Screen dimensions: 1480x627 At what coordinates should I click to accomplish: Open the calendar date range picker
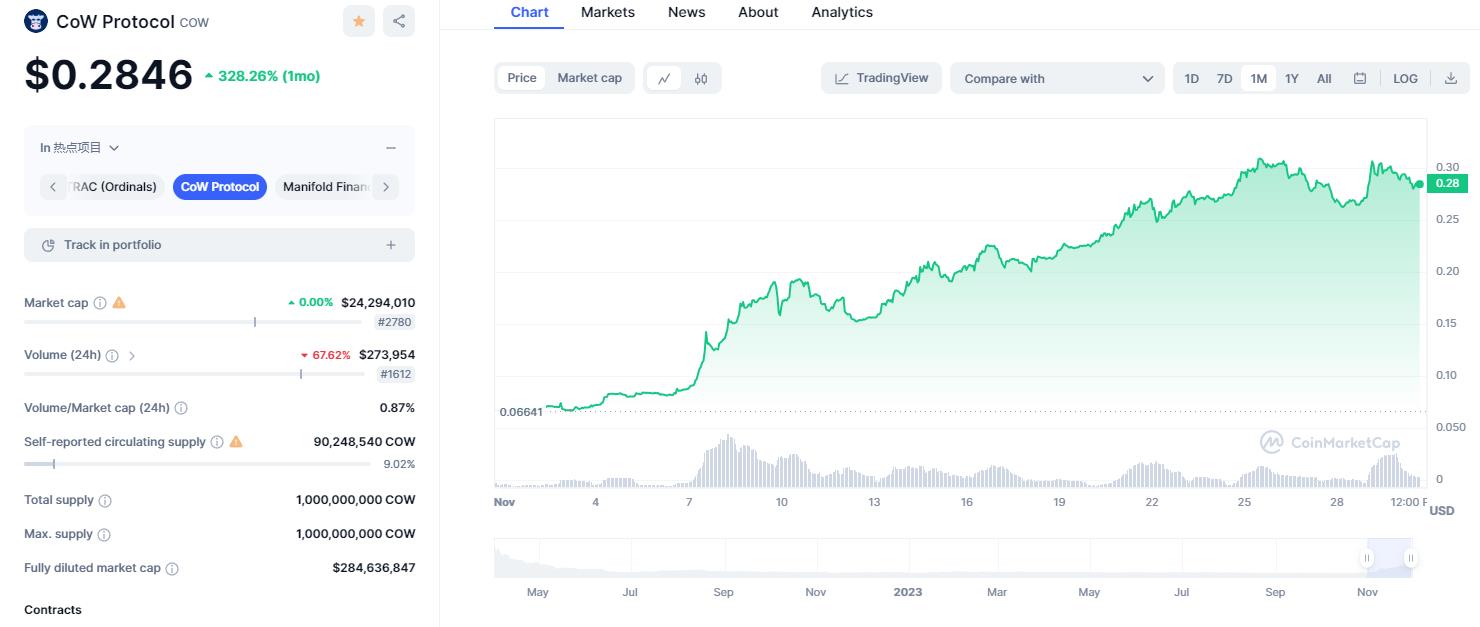(1360, 78)
